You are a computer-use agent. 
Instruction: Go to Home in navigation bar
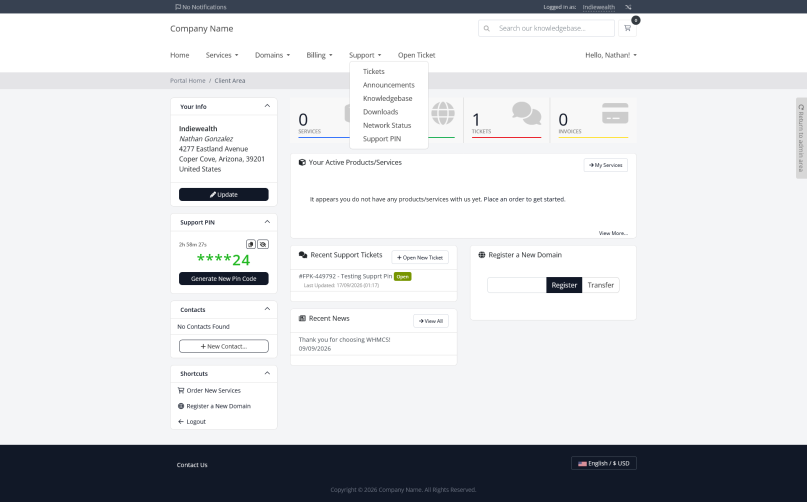coord(180,55)
